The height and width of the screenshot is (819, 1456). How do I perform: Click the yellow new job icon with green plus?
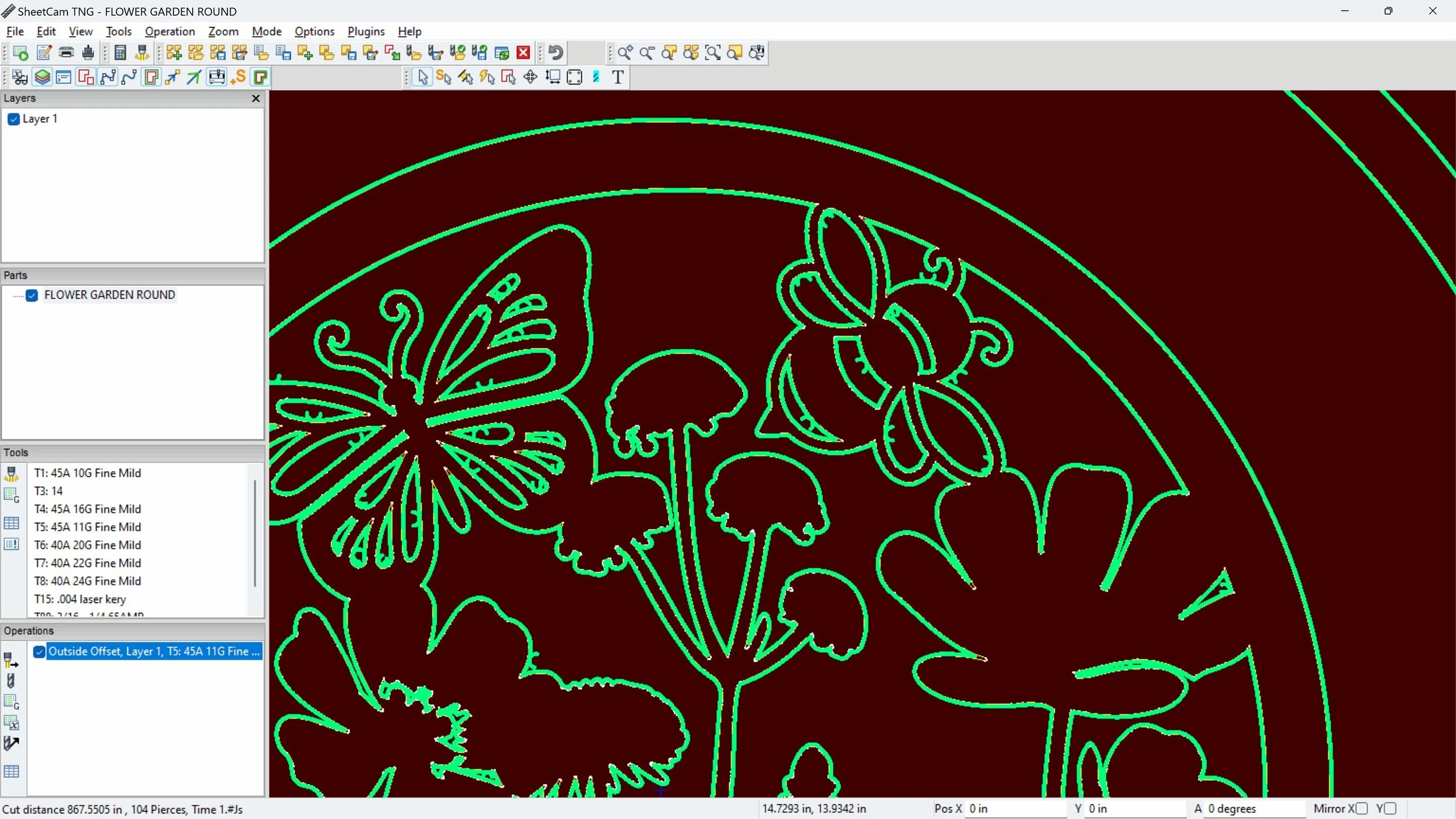point(174,53)
